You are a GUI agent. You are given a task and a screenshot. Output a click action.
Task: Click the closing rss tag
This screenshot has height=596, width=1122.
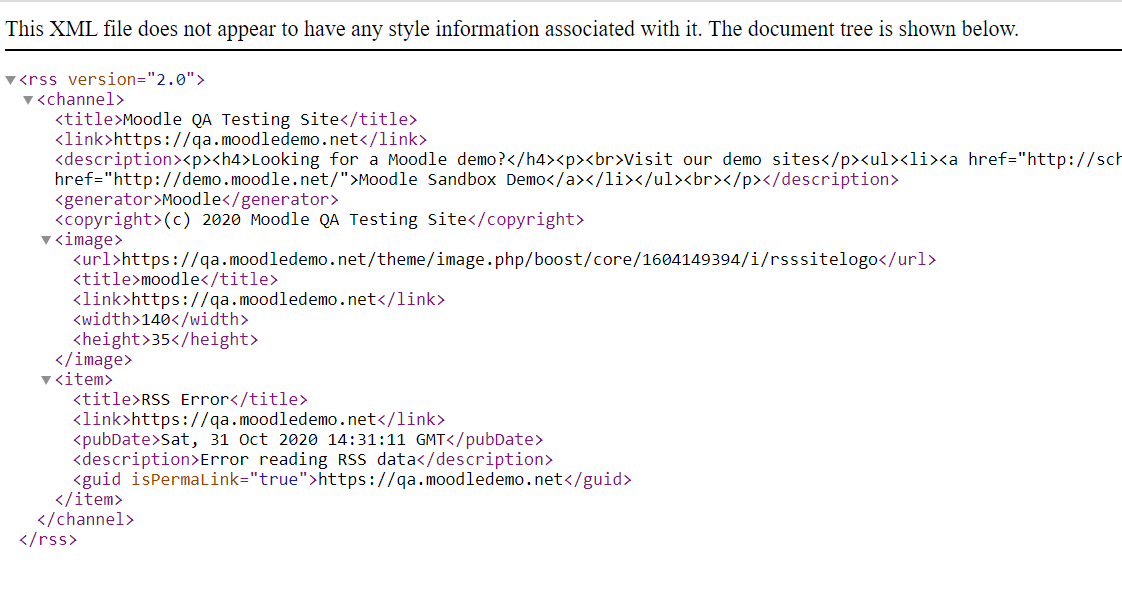(48, 540)
